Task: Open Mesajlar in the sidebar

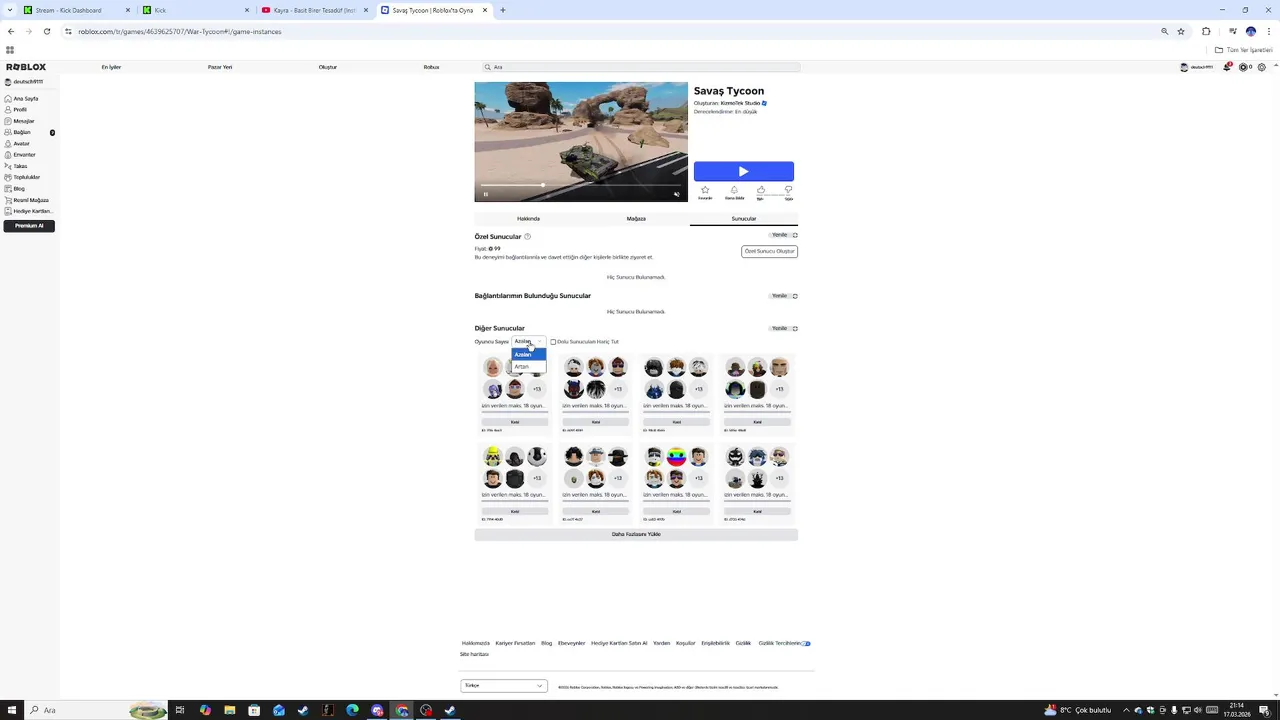Action: click(20, 121)
